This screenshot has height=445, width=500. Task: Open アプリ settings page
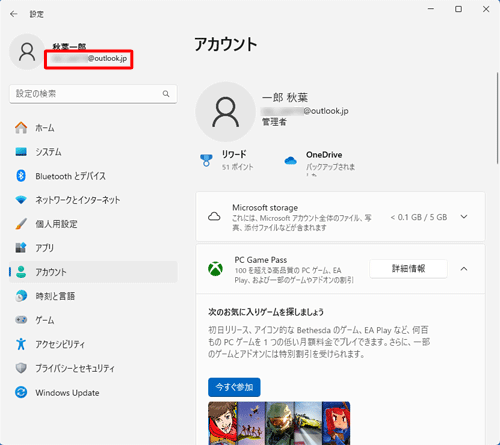[x=93, y=248]
